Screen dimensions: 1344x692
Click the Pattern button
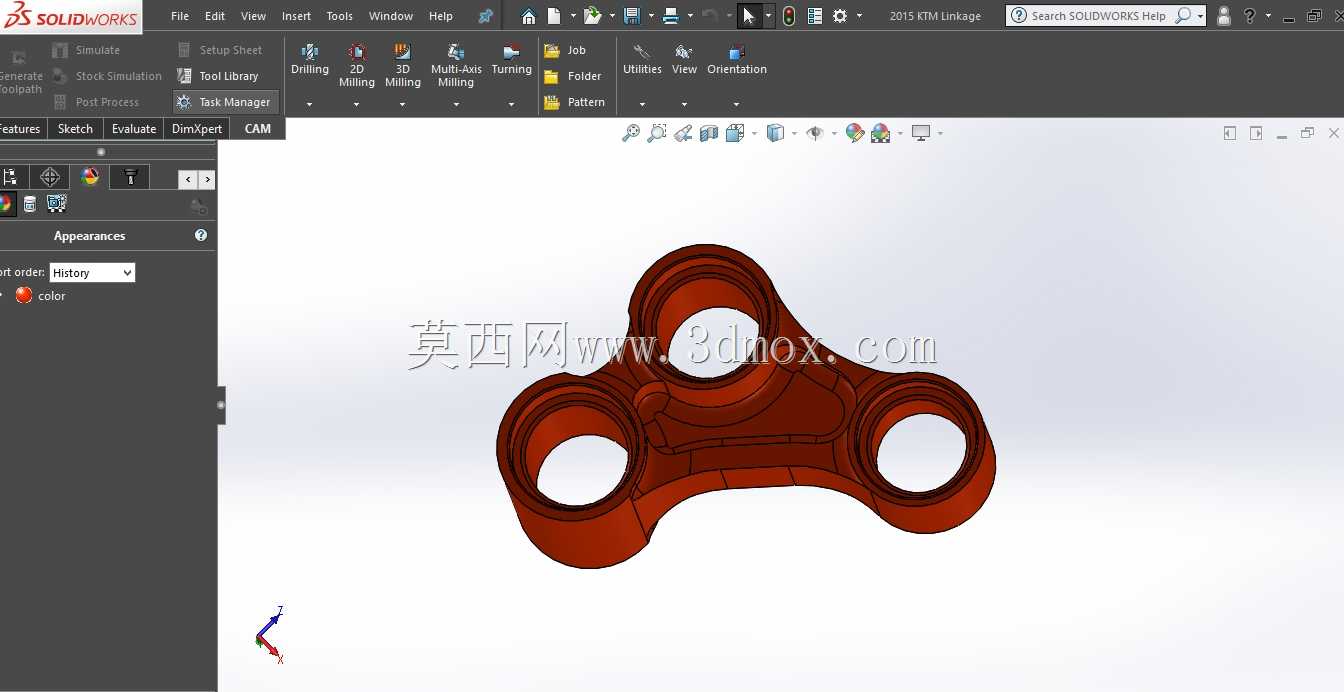click(574, 102)
